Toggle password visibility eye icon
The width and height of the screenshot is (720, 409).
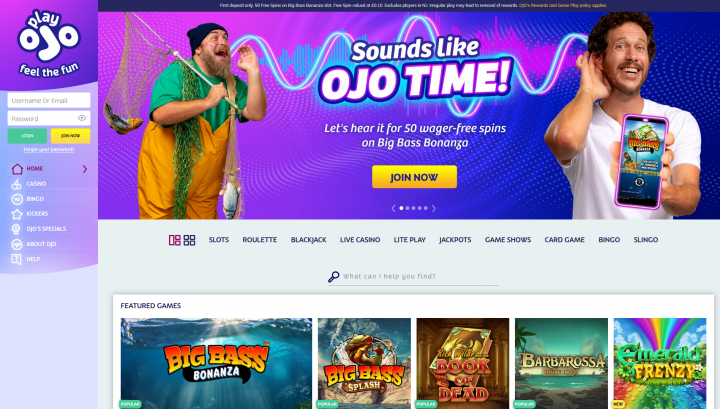click(x=82, y=118)
